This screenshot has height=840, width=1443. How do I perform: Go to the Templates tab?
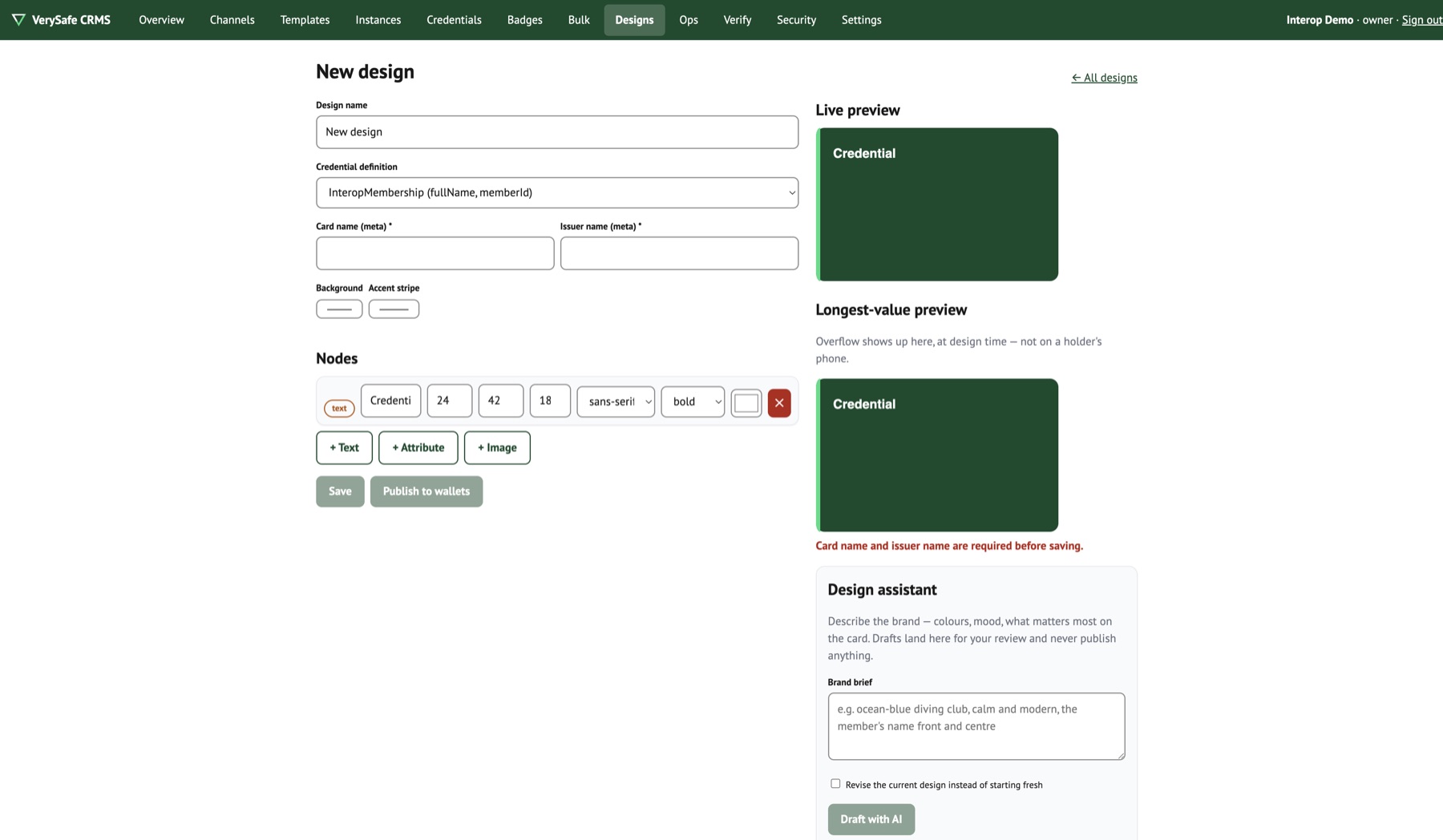coord(305,20)
